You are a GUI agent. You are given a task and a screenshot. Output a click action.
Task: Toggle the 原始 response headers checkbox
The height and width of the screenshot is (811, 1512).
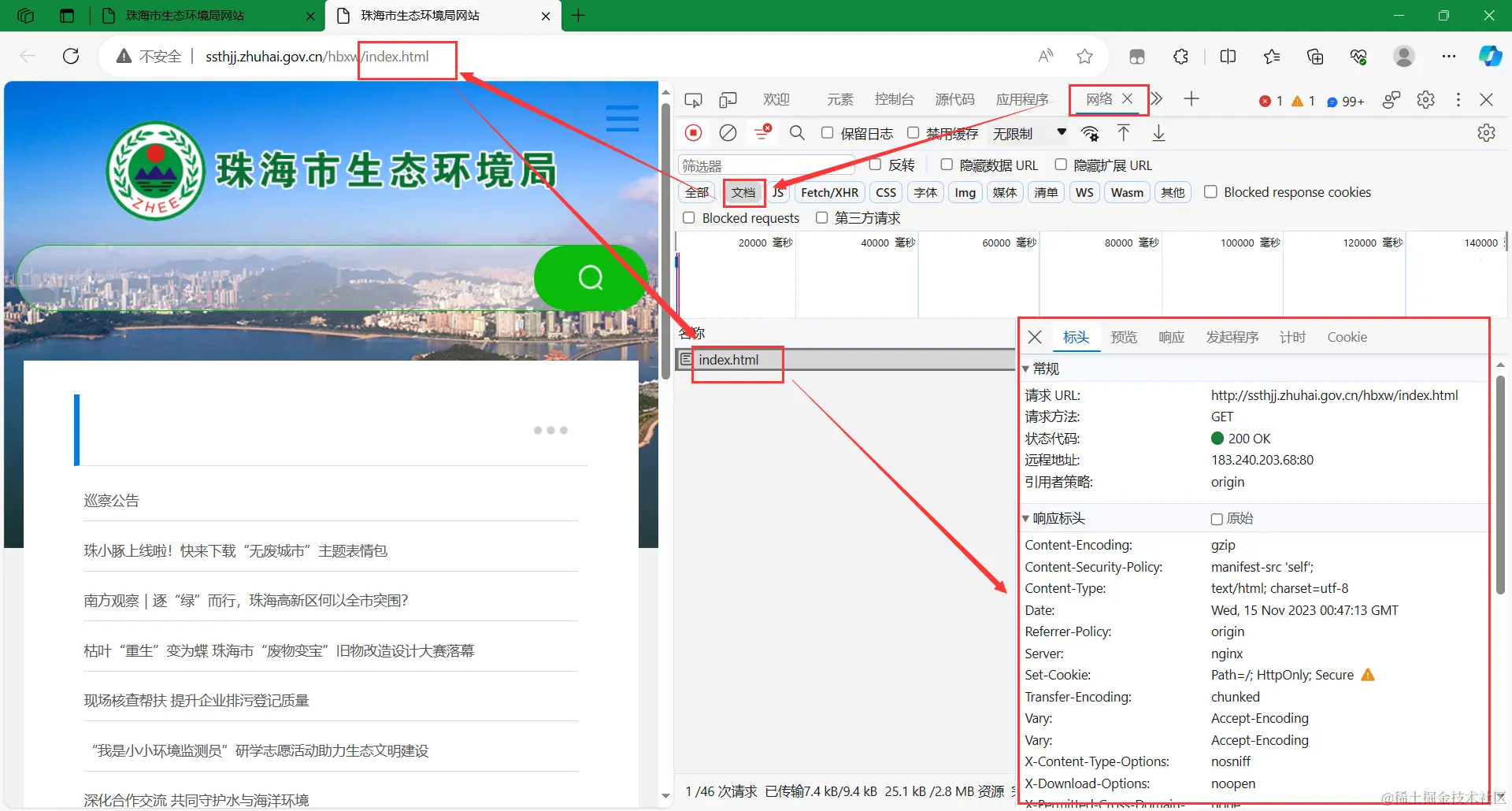coord(1217,519)
